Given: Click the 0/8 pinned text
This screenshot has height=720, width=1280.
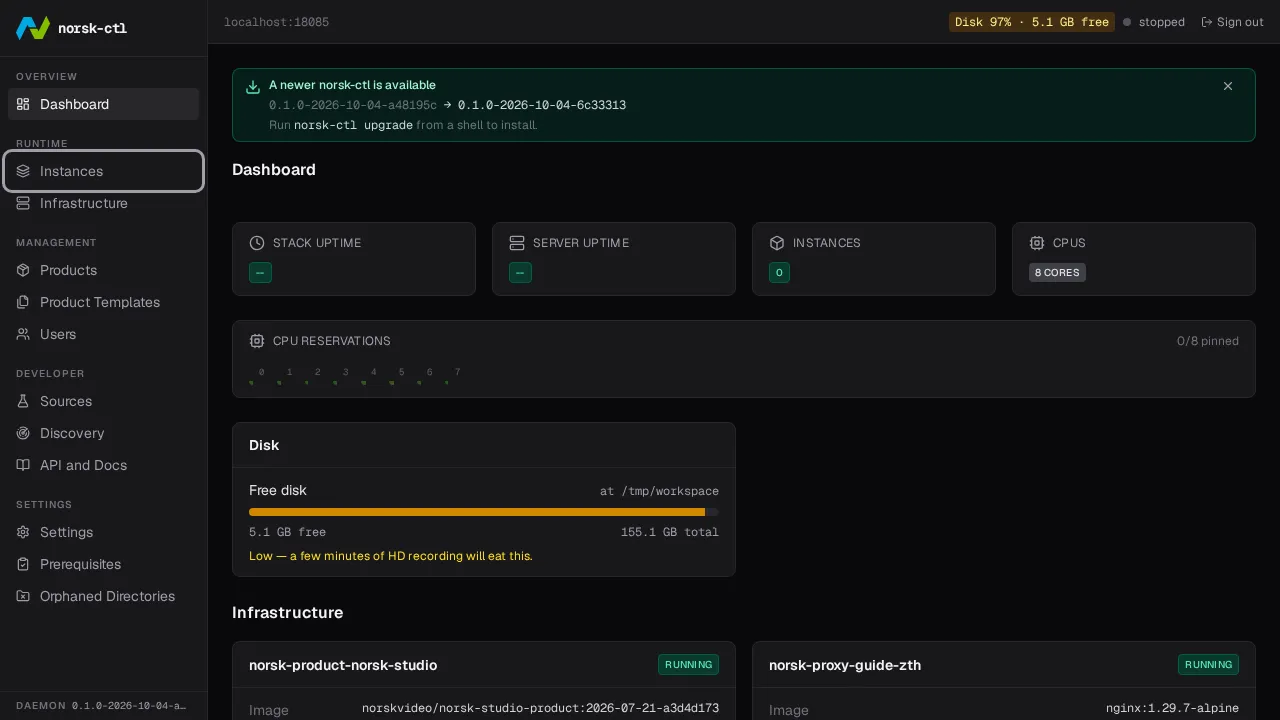Looking at the screenshot, I should pos(1208,341).
